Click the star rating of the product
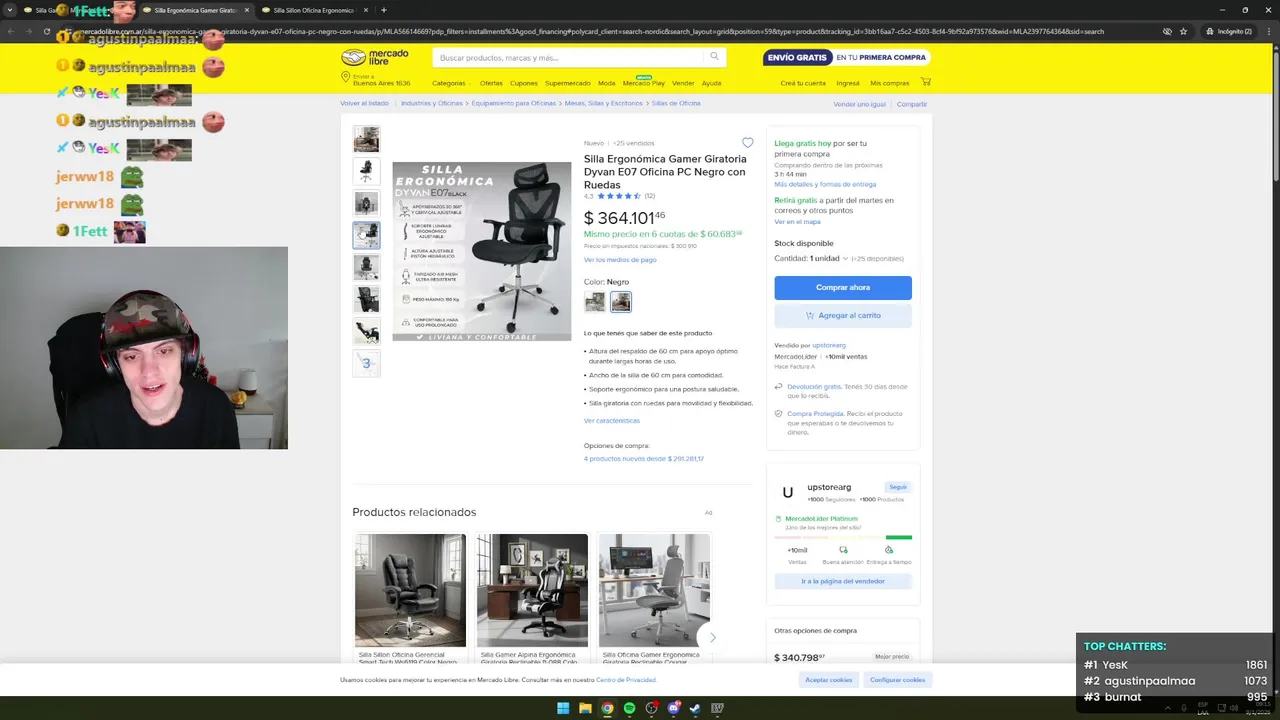 click(x=619, y=196)
